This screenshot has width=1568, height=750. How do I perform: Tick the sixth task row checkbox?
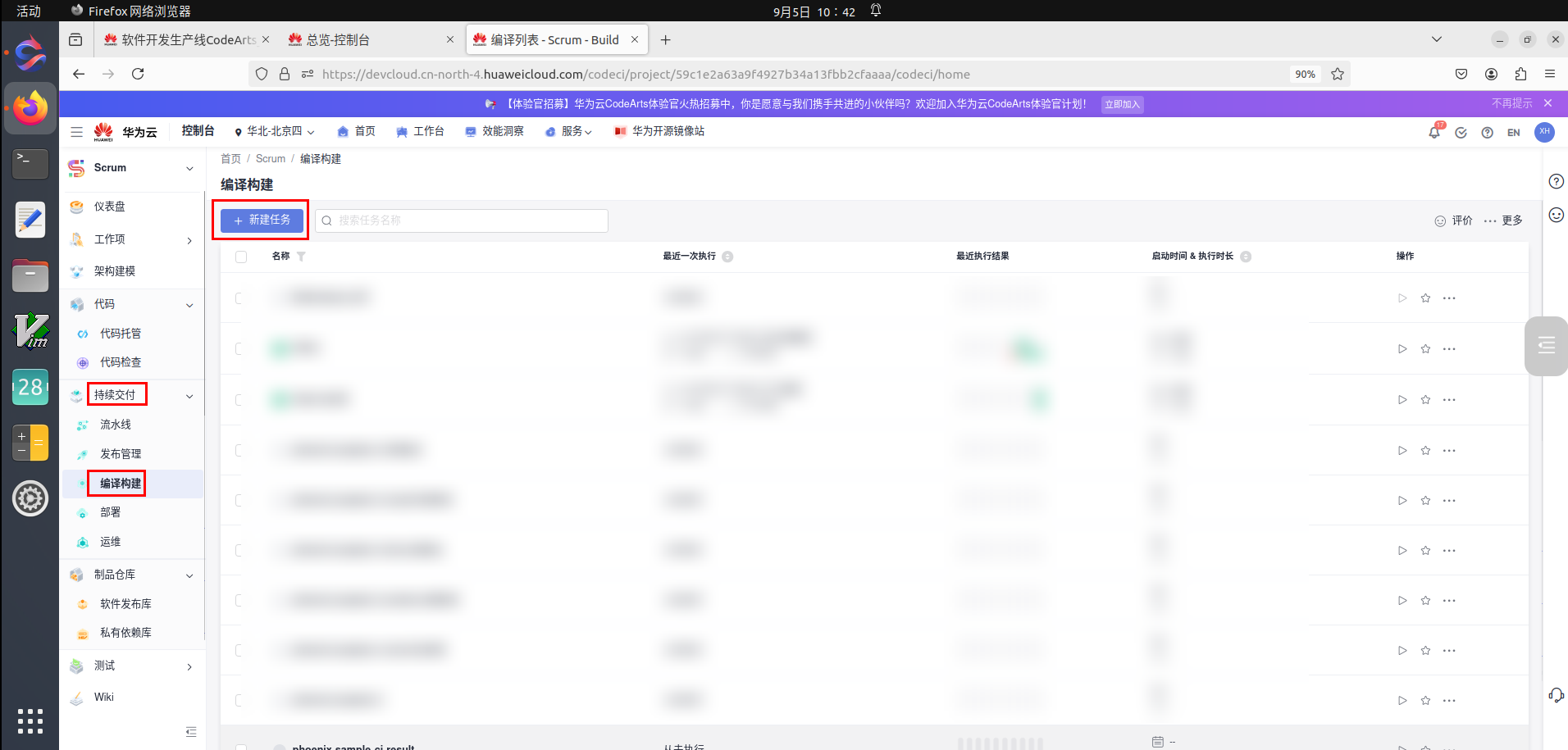click(x=240, y=550)
